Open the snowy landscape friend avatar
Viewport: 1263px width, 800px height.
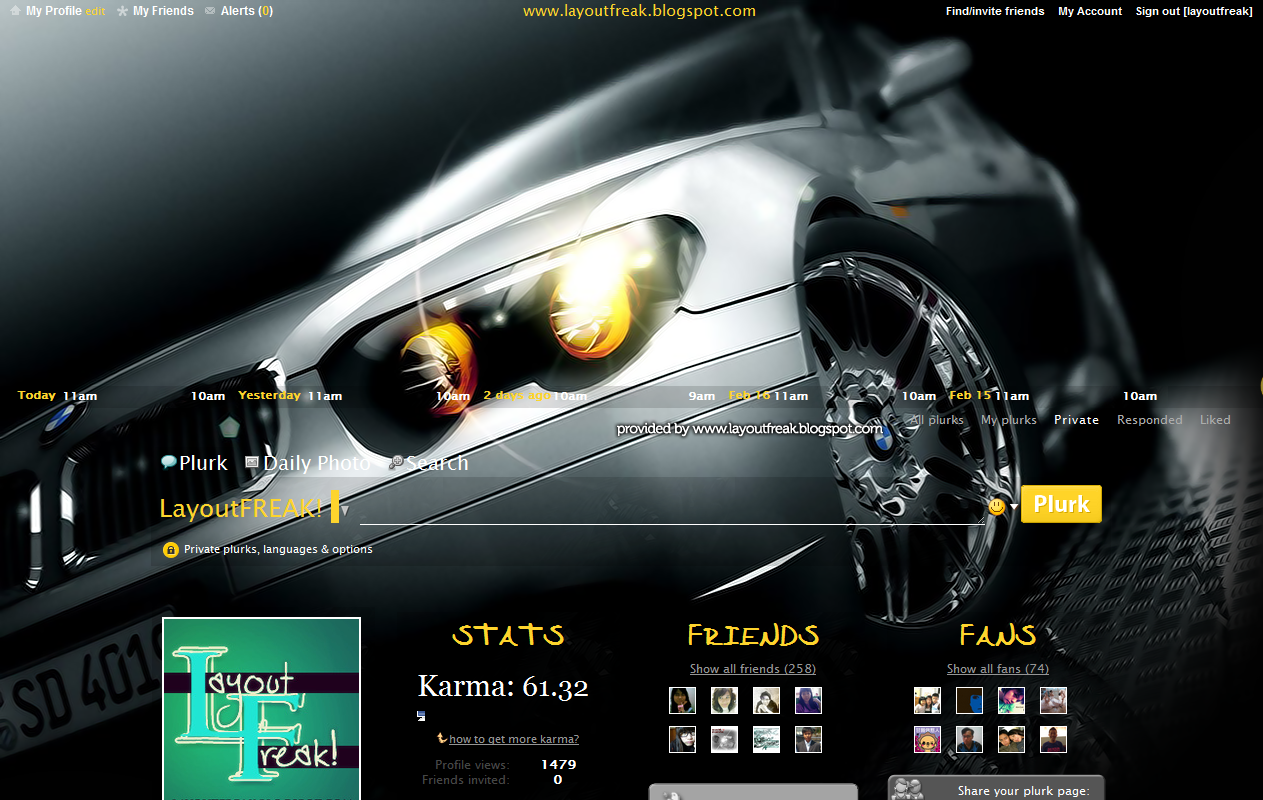click(x=766, y=739)
